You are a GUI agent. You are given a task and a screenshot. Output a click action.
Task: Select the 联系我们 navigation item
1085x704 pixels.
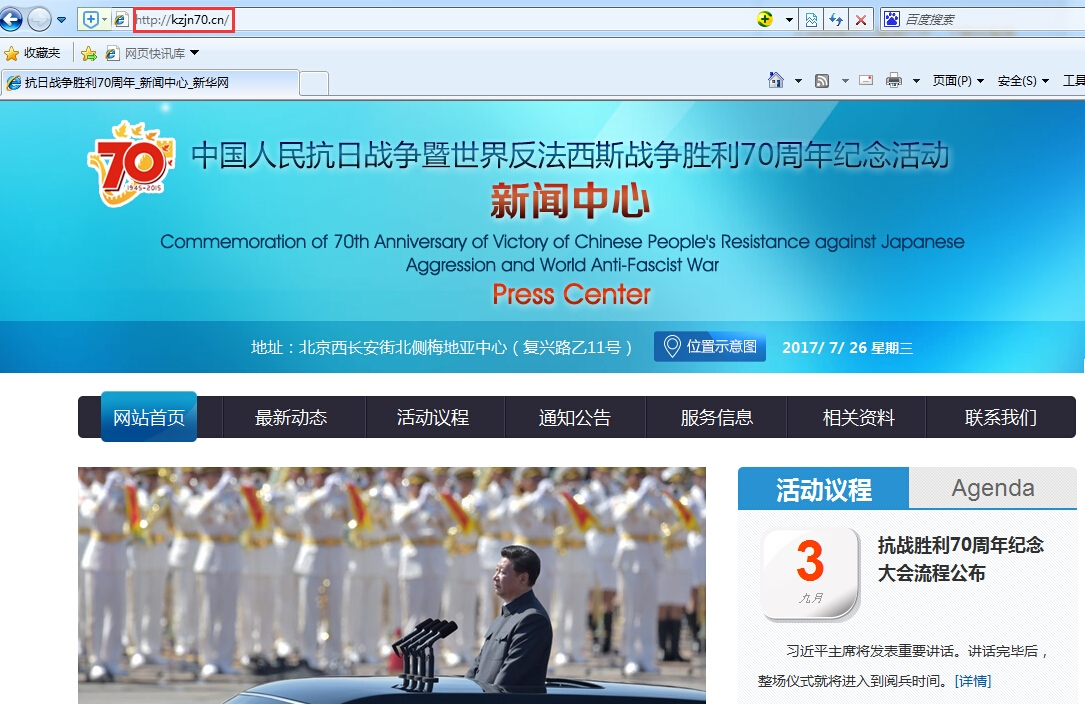point(1000,418)
